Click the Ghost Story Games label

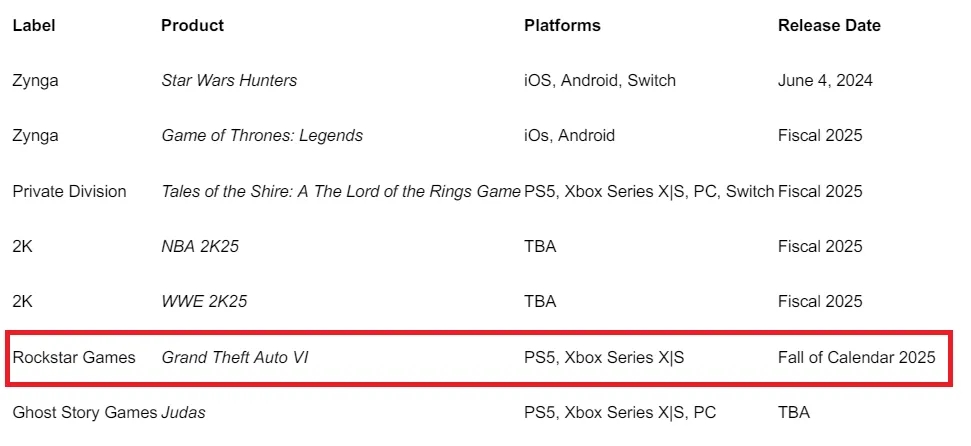85,412
